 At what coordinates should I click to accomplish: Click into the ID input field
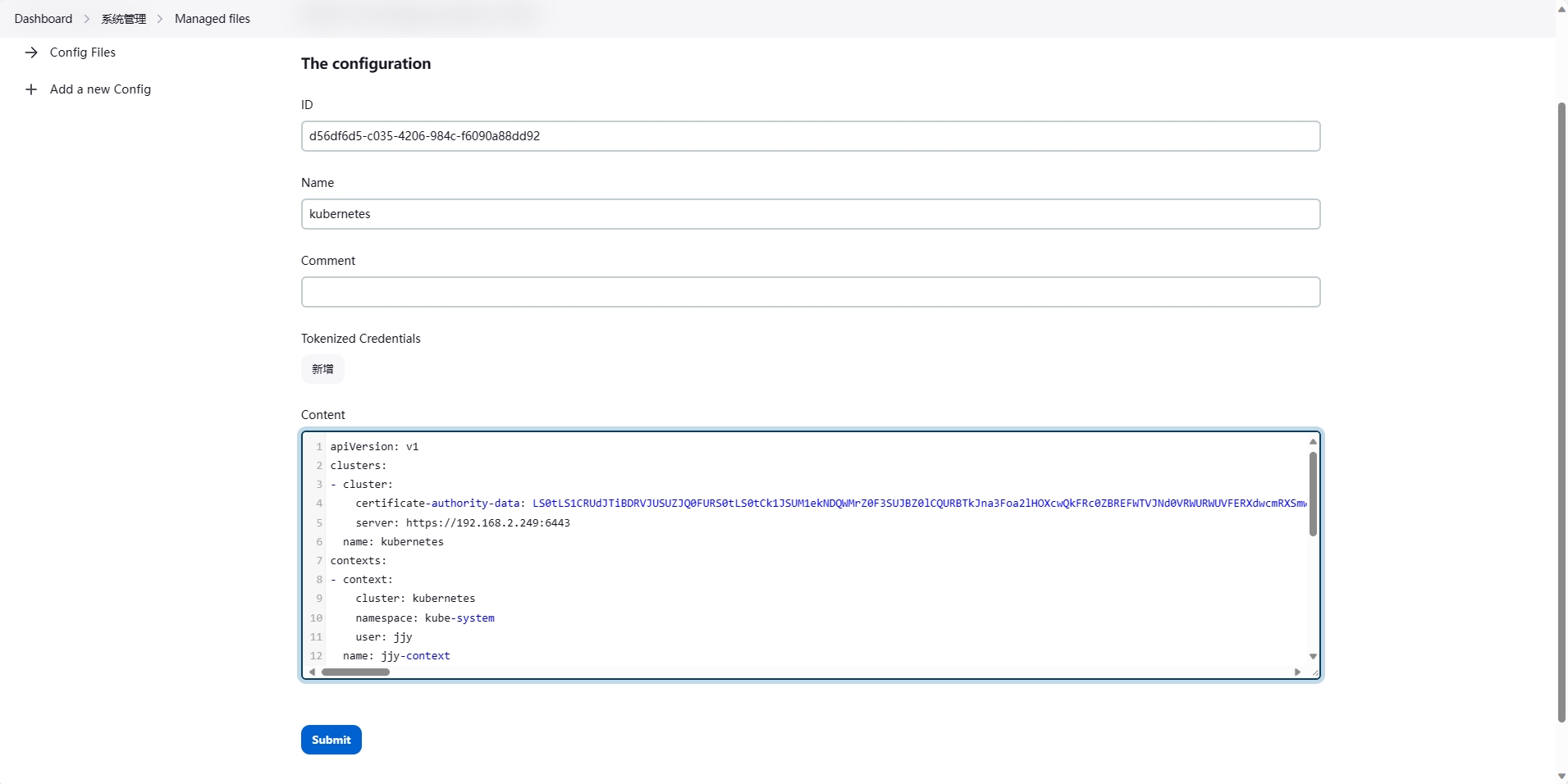(811, 136)
